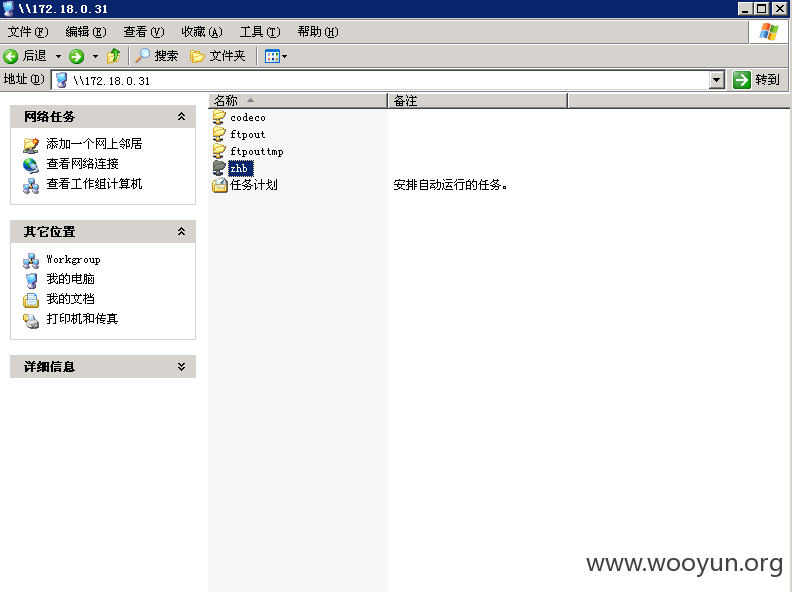Open the Workgroup link
Screen dimensions: 792x592
73,260
